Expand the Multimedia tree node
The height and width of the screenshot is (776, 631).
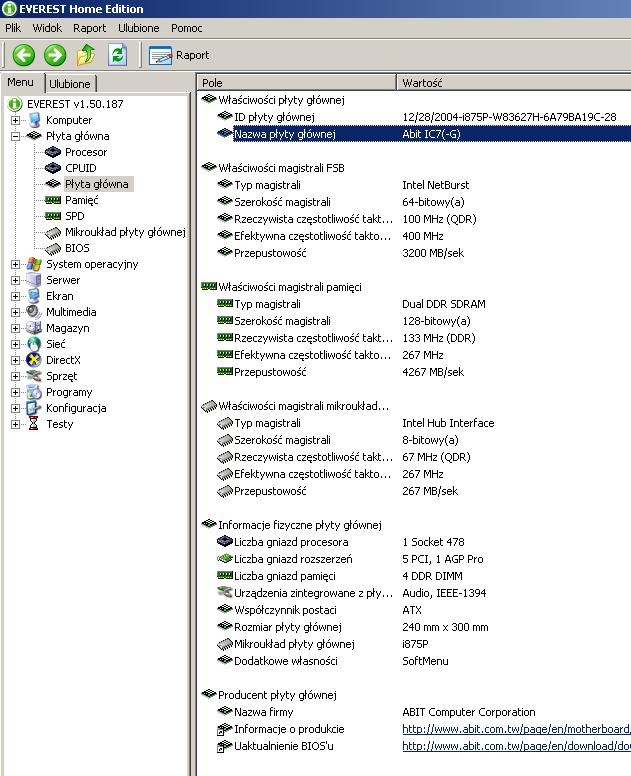coord(15,312)
